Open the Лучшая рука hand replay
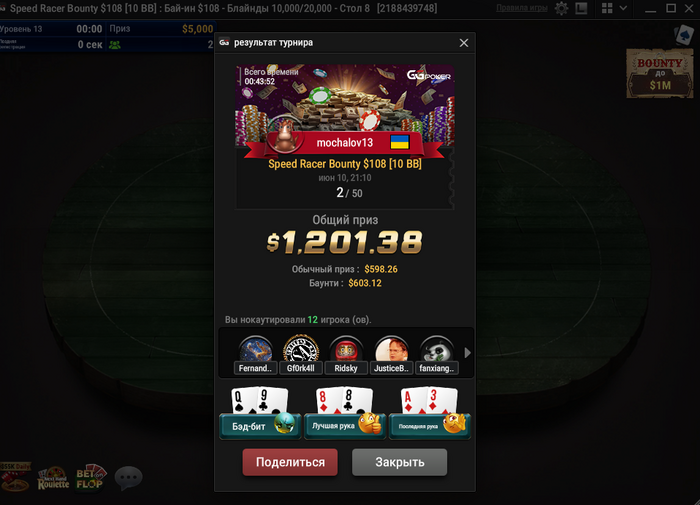Viewport: 700px width, 505px height. [345, 413]
